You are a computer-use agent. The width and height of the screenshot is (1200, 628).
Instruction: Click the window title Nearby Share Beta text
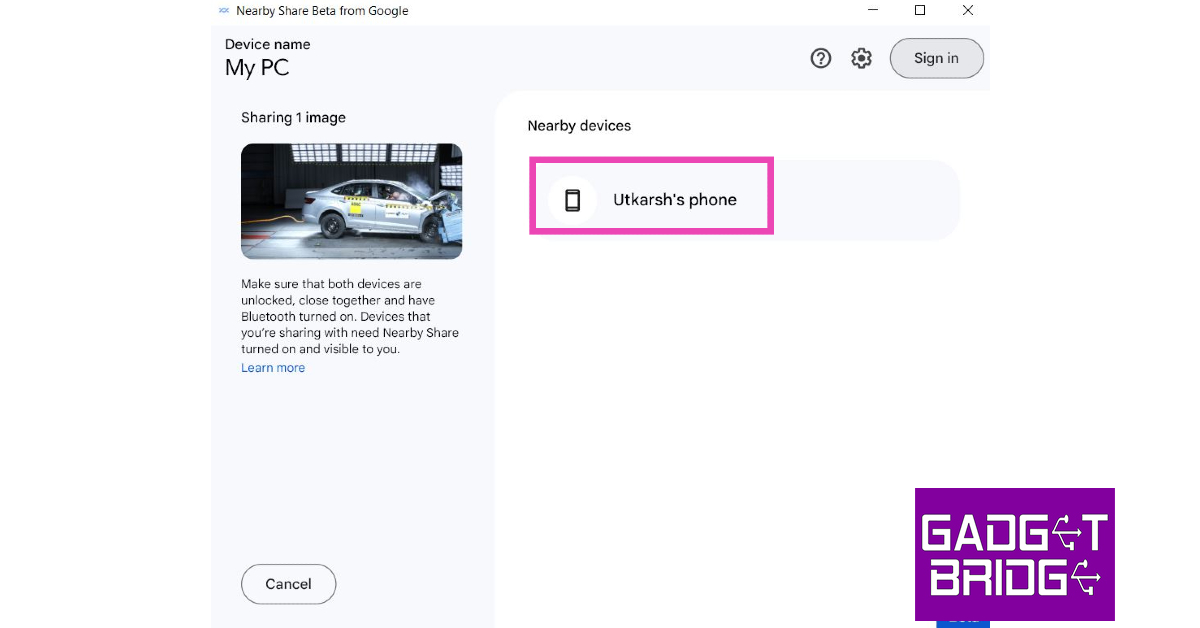[x=322, y=11]
